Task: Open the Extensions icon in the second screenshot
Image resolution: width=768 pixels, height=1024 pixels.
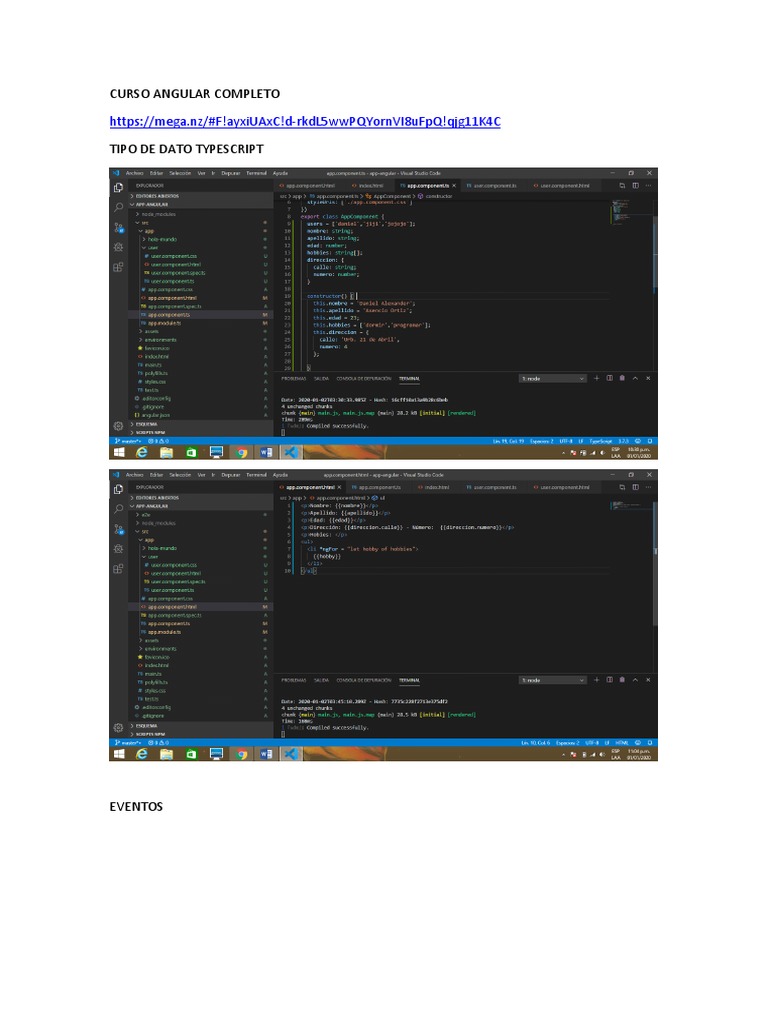Action: (118, 568)
